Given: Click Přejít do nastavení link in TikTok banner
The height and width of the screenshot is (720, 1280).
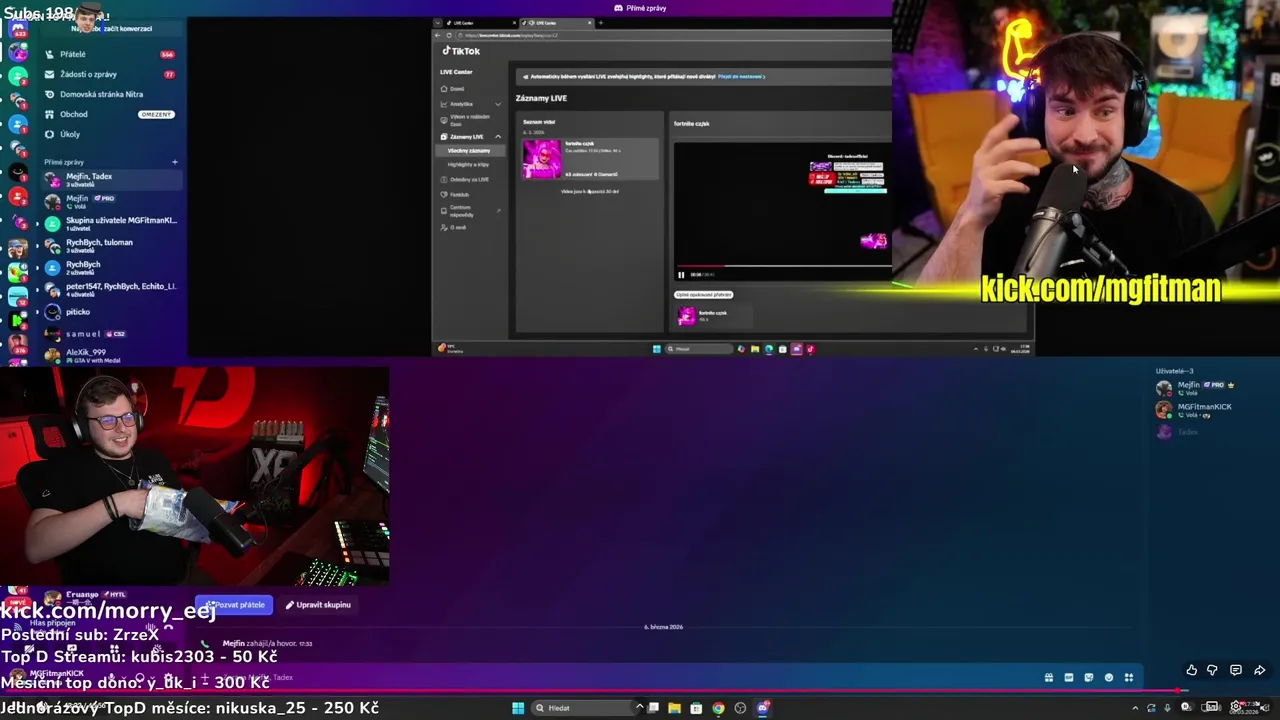Looking at the screenshot, I should [741, 76].
